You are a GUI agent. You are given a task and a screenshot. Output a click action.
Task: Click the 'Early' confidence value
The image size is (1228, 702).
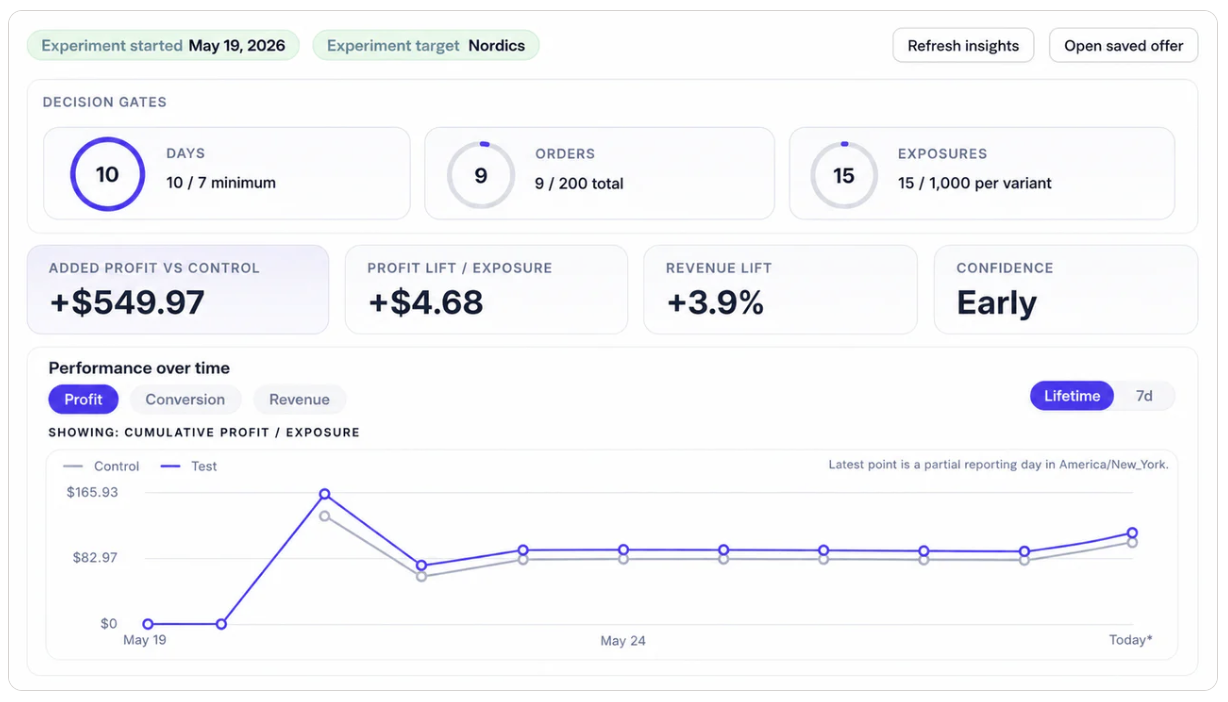click(997, 303)
